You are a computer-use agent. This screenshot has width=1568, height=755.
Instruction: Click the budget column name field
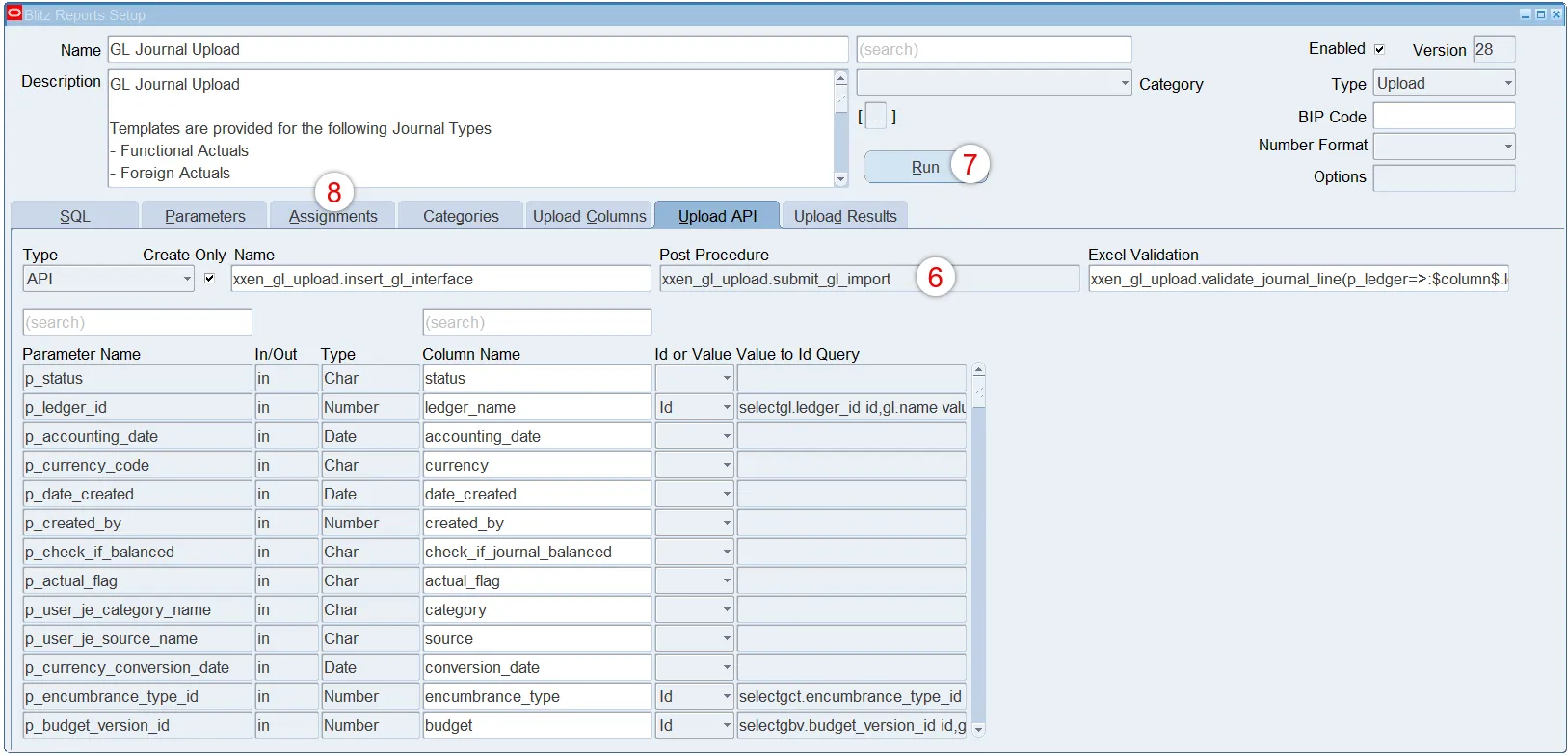537,726
